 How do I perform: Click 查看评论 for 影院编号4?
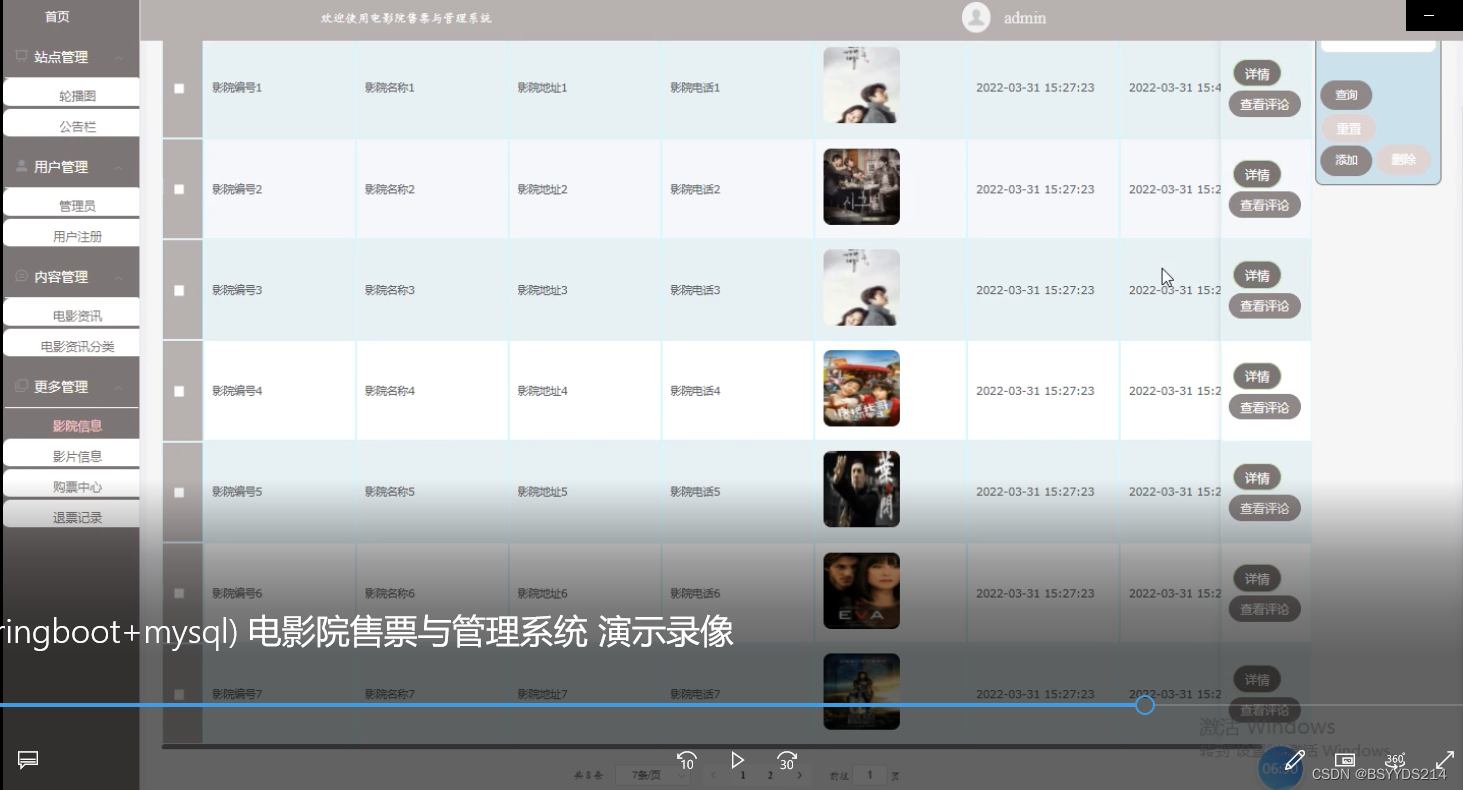point(1264,407)
